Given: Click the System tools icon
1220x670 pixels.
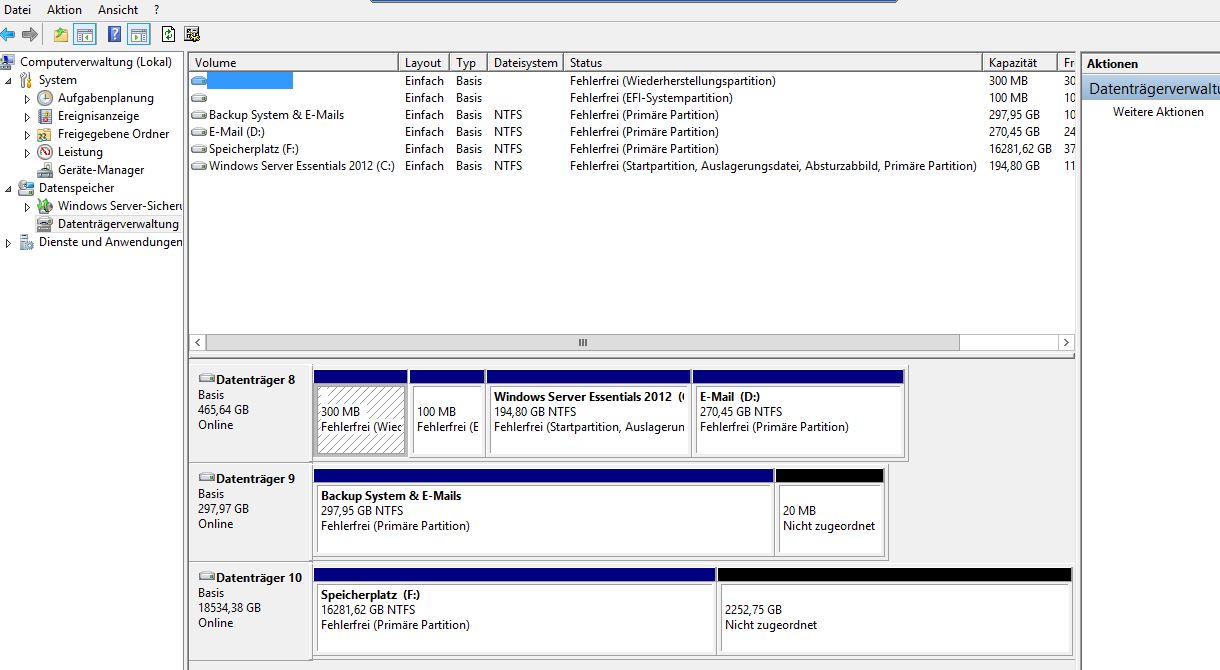Looking at the screenshot, I should 27,80.
